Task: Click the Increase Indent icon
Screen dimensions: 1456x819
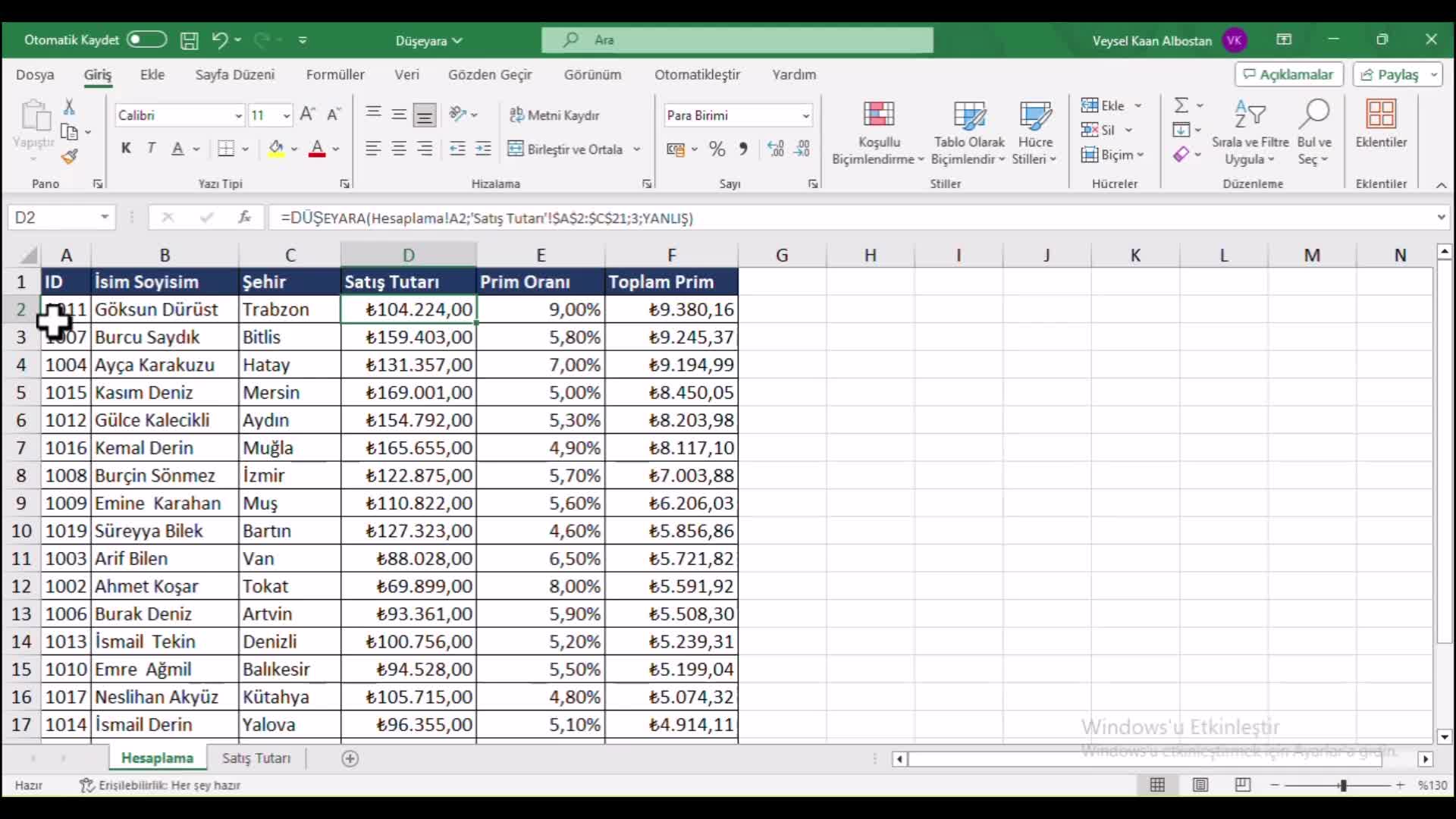Action: click(x=483, y=149)
